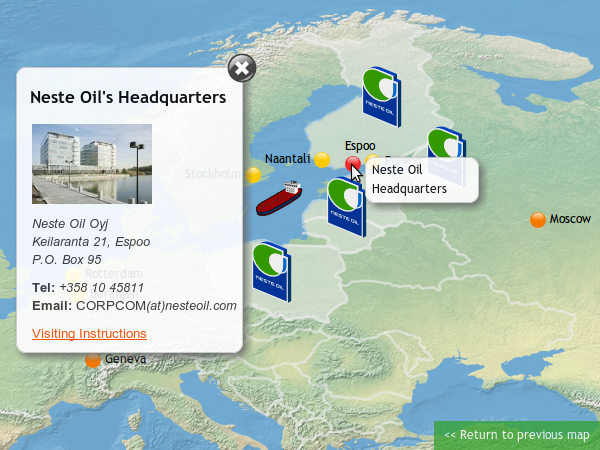Click the Neste Oil station icon right of the popup
Image resolution: width=600 pixels, height=450 pixels.
click(272, 272)
